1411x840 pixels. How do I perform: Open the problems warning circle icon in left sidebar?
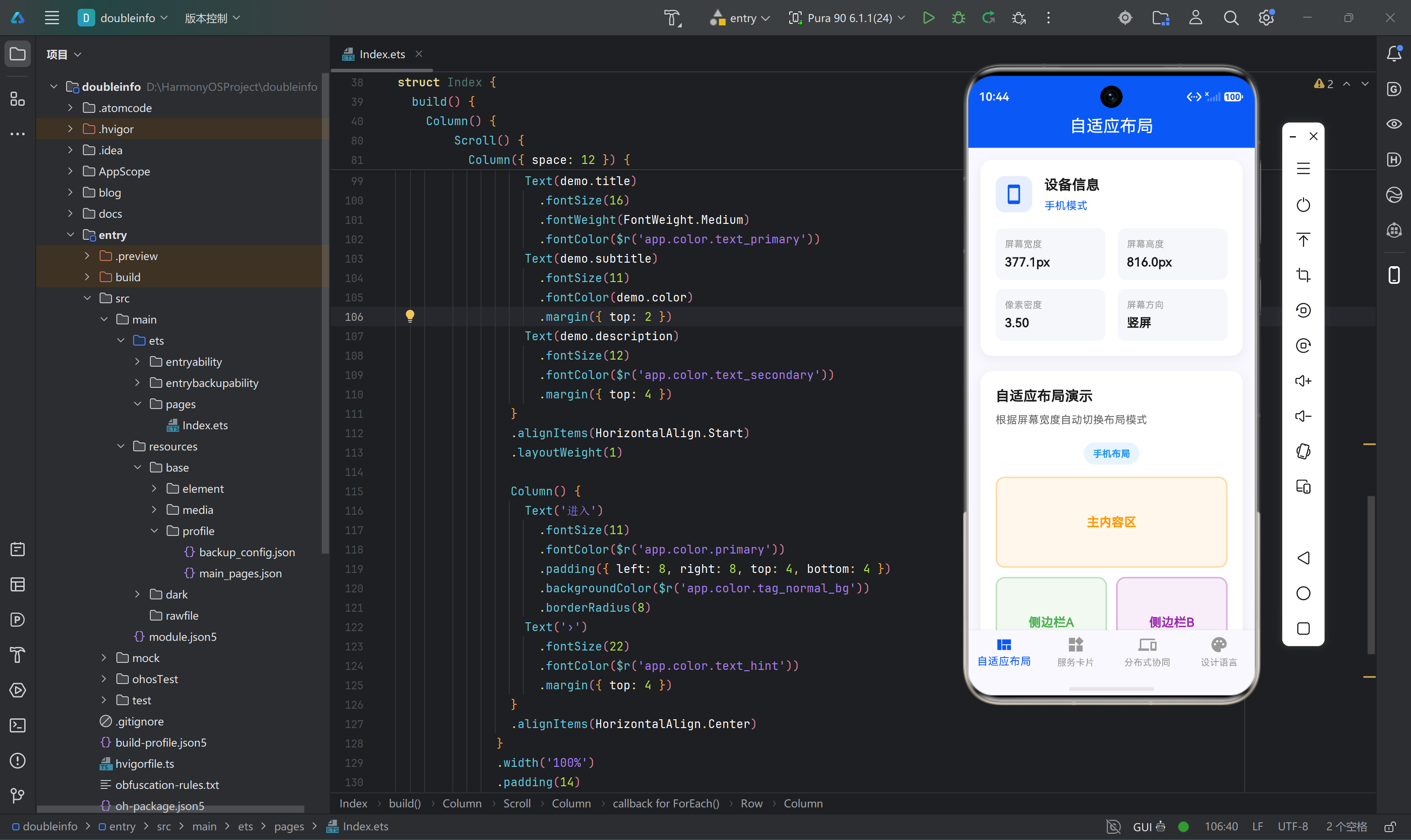point(18,761)
